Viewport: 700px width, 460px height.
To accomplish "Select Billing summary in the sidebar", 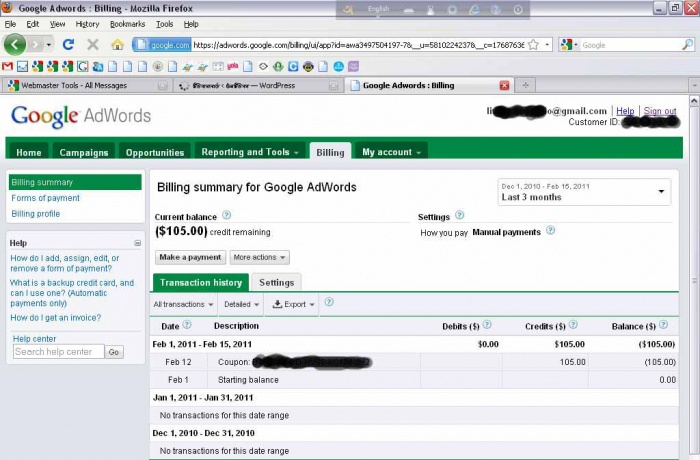I will [75, 182].
